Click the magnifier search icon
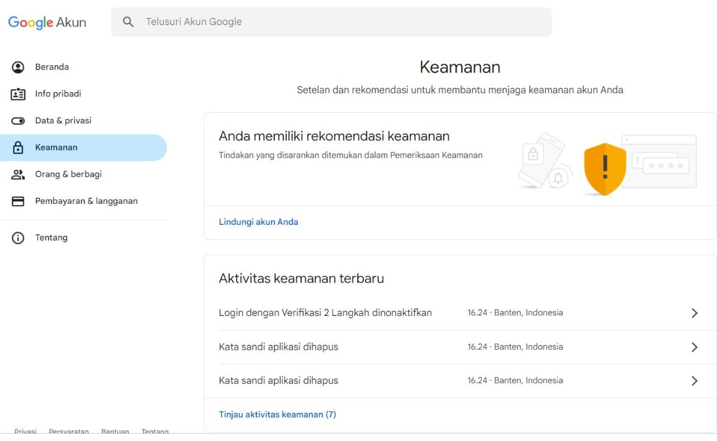Screen dimensions: 717x441 point(128,22)
